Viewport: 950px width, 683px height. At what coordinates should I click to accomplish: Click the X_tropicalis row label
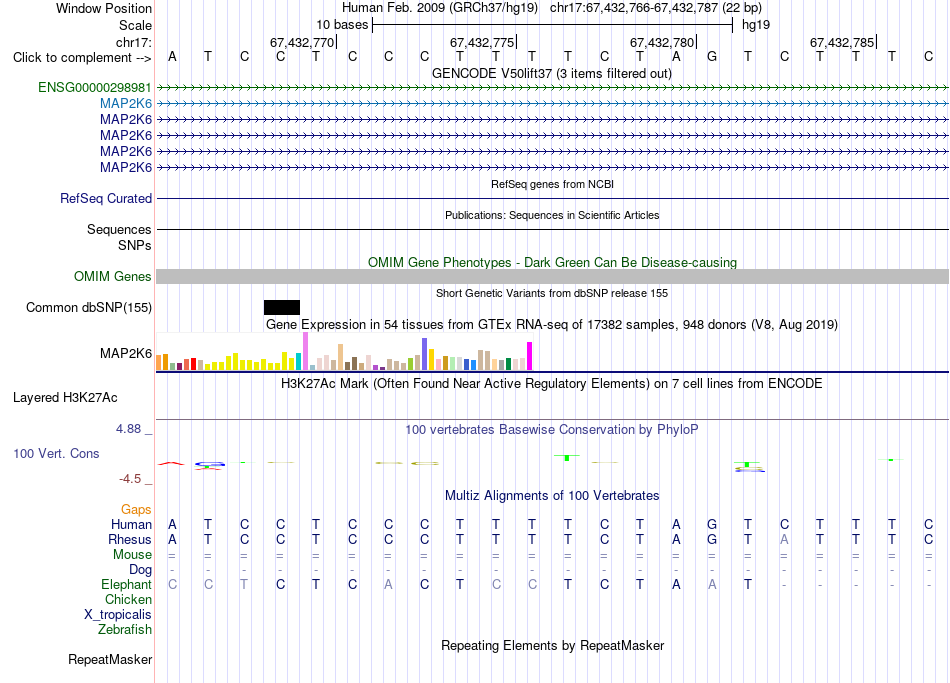pos(118,615)
